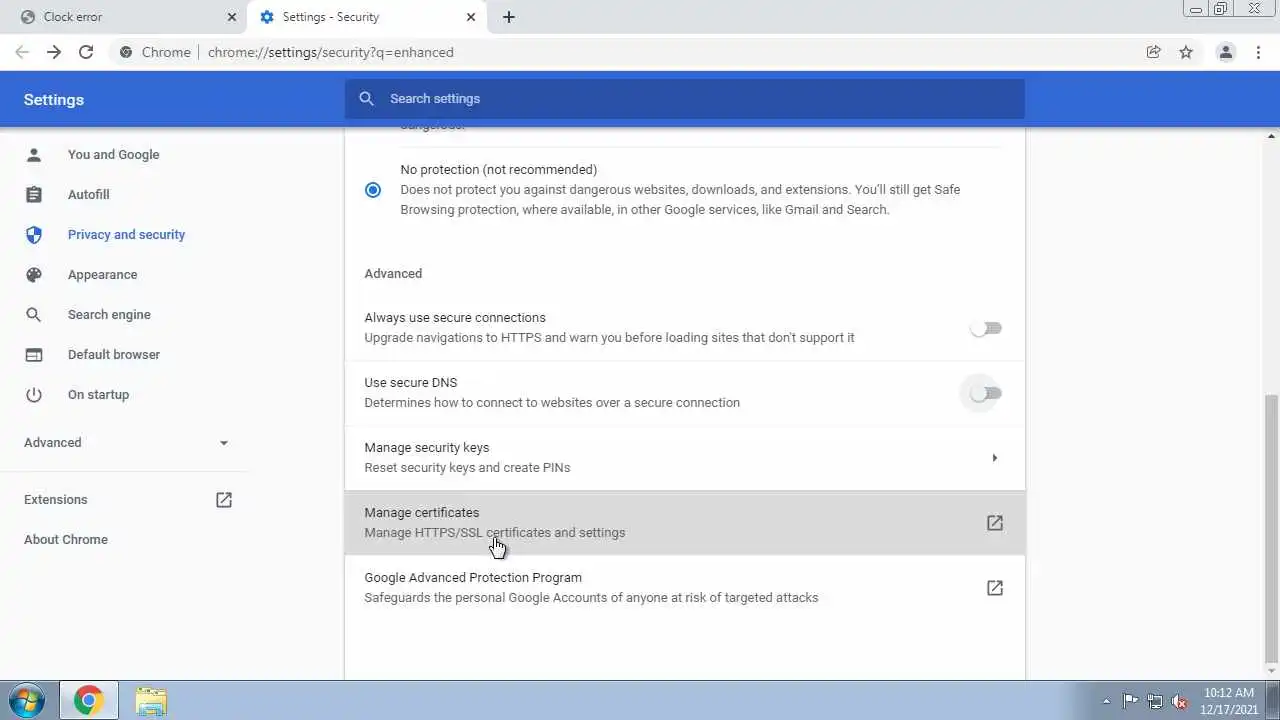
Task: Show hidden tray icons arrow
Action: [1106, 701]
